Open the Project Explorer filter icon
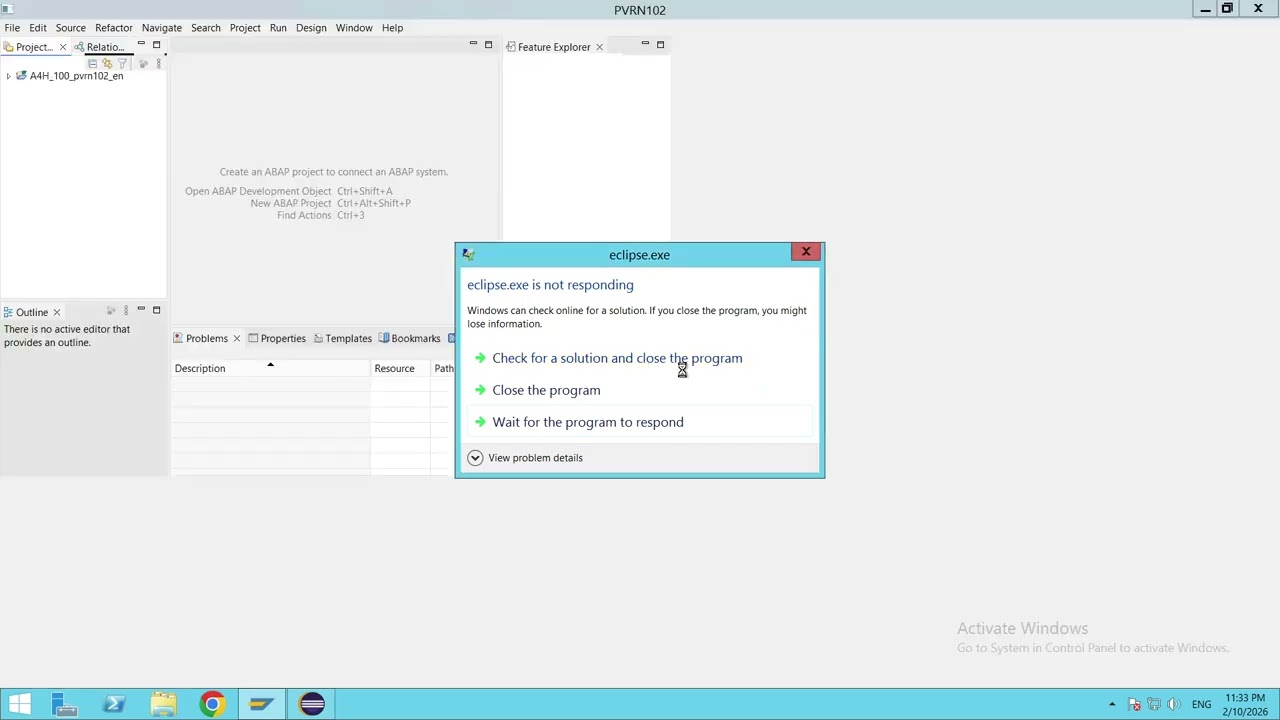The image size is (1280, 720). (x=122, y=63)
